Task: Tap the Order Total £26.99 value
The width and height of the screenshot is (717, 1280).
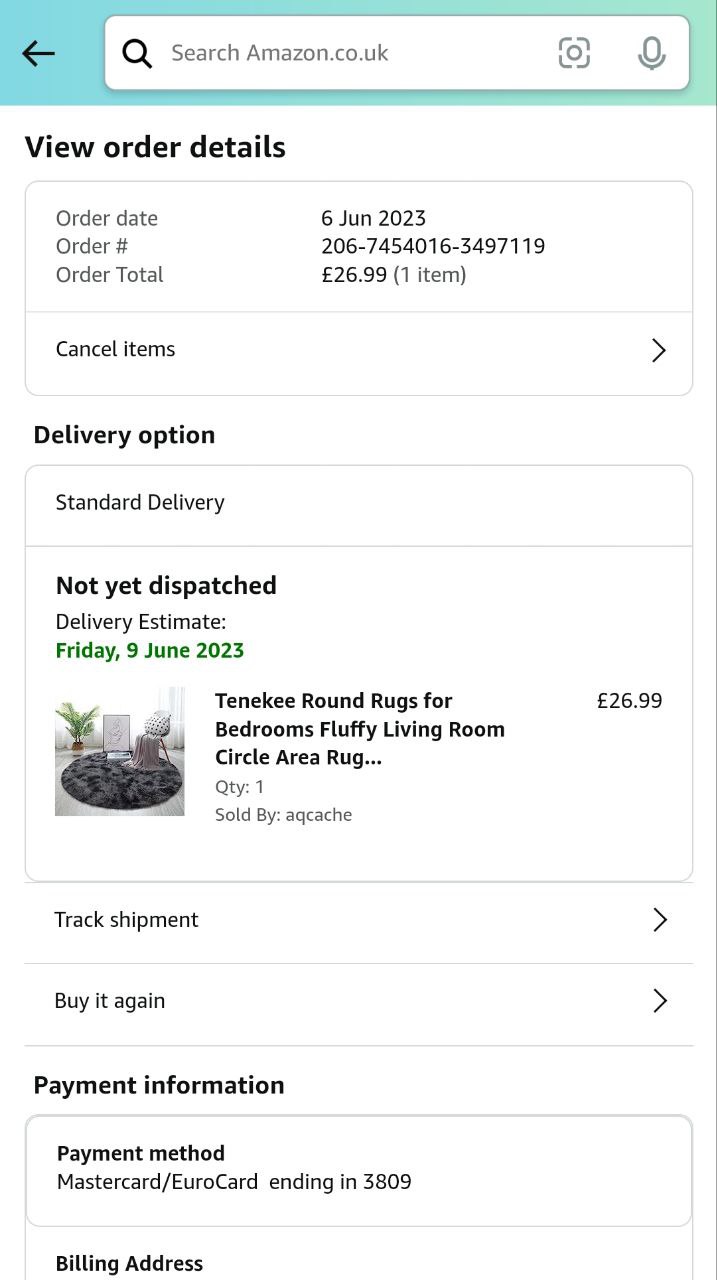Action: click(x=354, y=275)
